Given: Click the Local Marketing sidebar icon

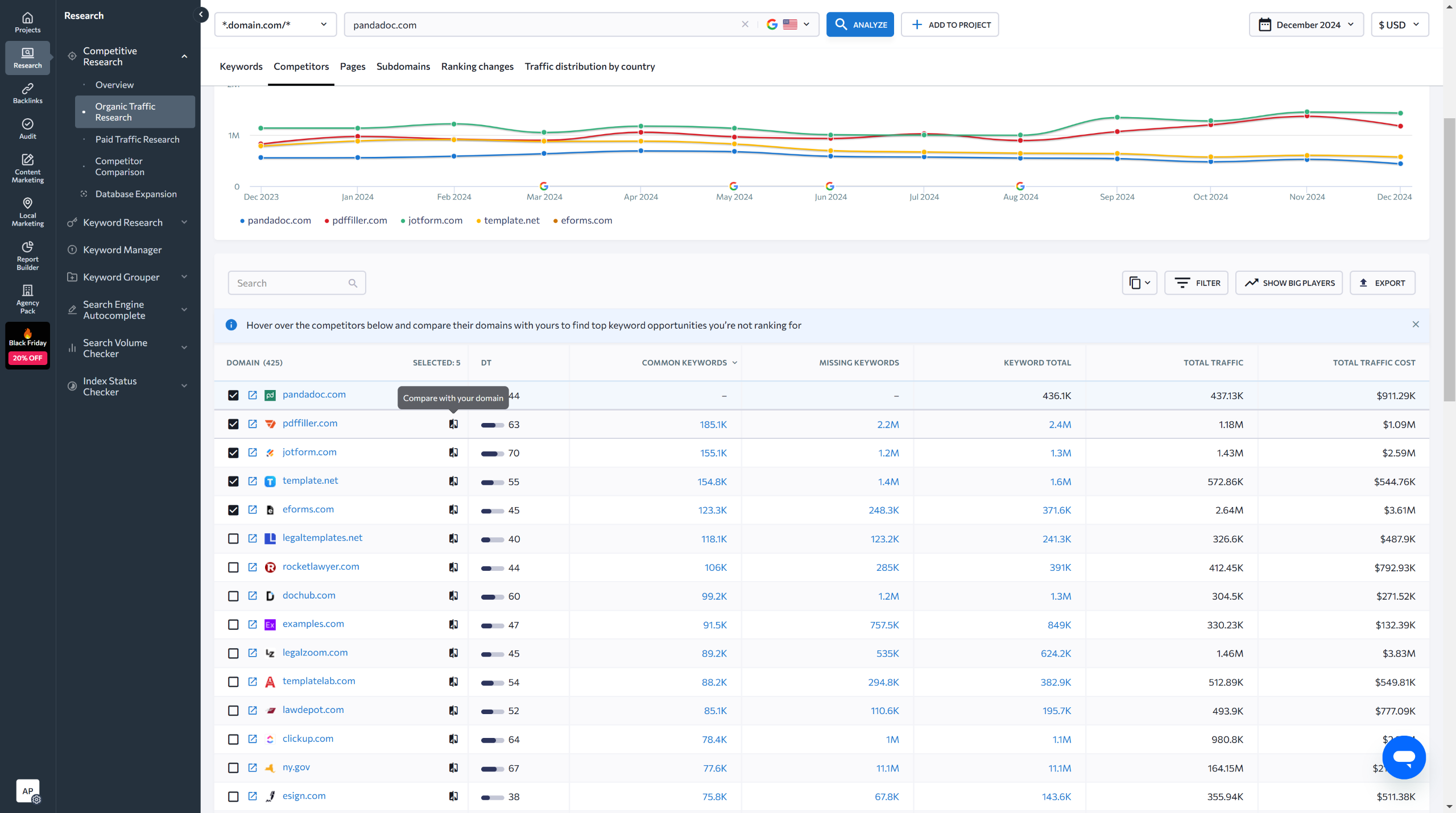Looking at the screenshot, I should point(27,211).
